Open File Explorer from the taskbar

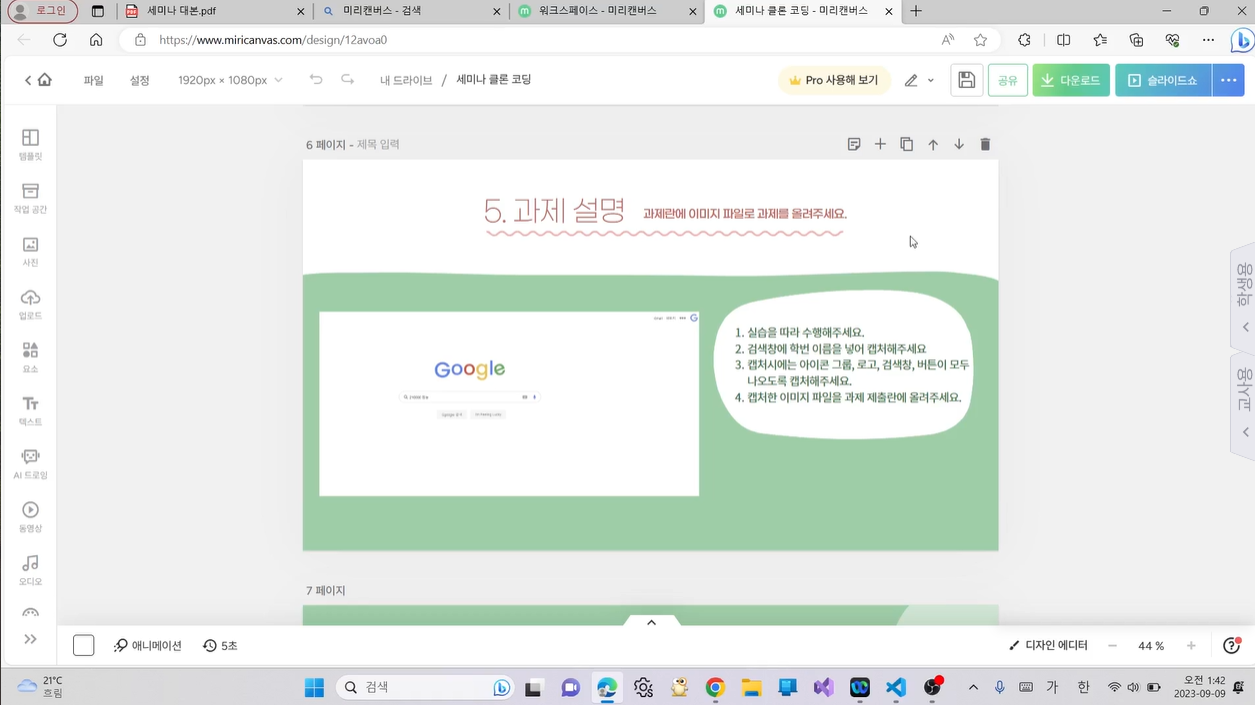coord(751,687)
